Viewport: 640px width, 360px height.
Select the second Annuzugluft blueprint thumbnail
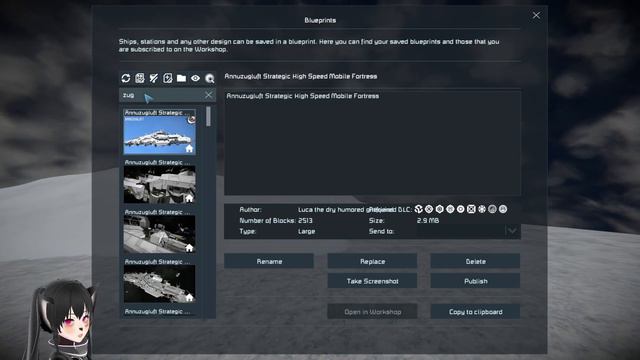tap(160, 184)
